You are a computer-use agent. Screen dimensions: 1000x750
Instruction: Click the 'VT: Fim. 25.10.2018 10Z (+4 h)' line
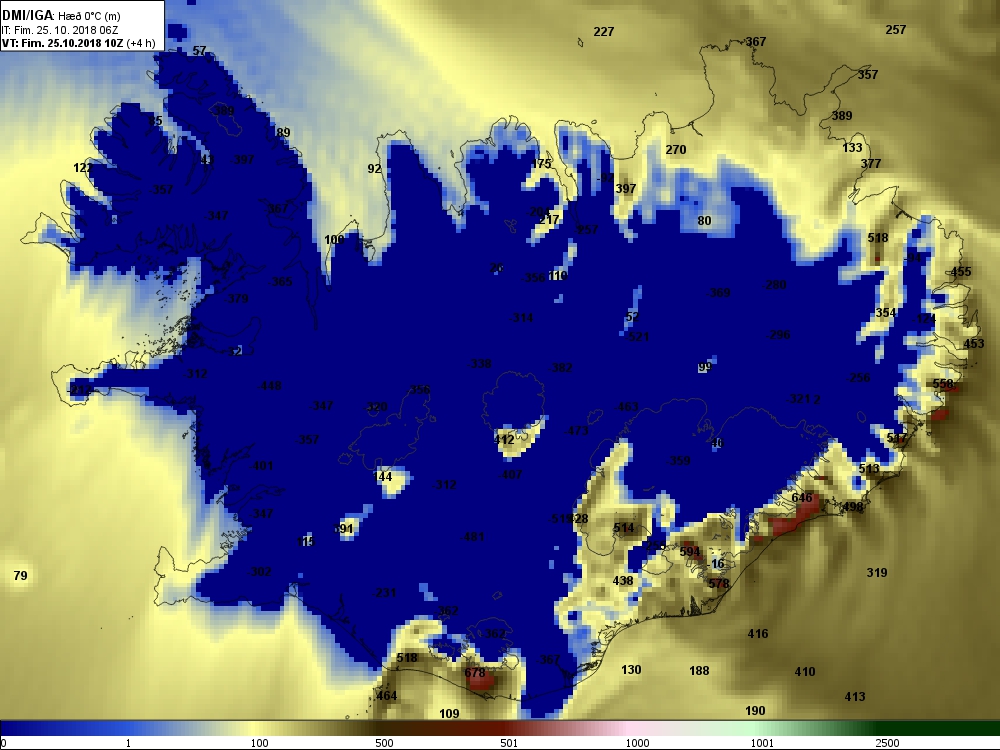(78, 43)
